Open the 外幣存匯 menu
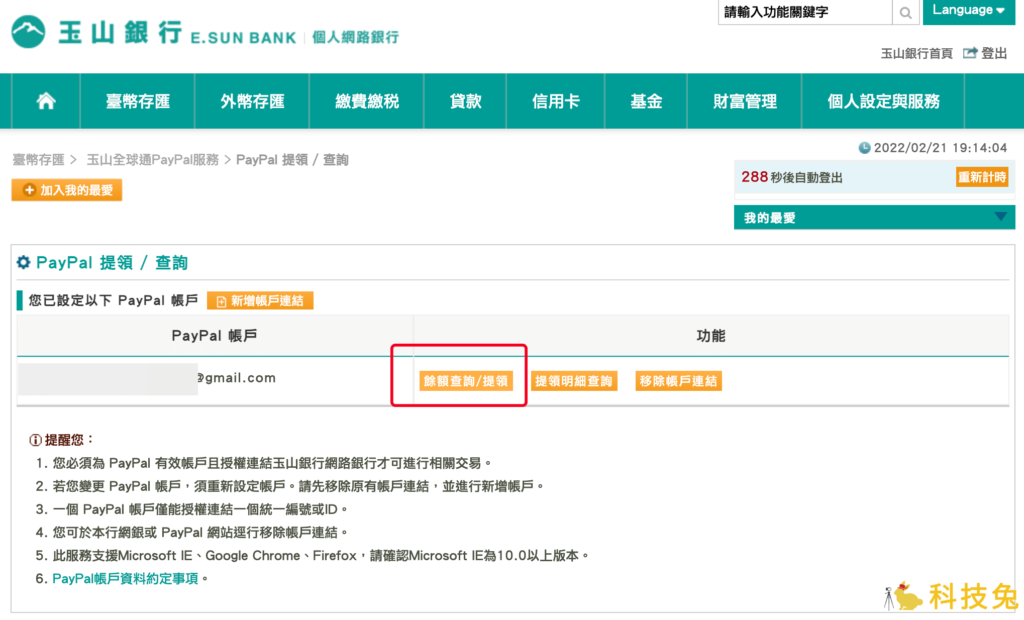Screen dimensions: 1024x620 [252, 101]
